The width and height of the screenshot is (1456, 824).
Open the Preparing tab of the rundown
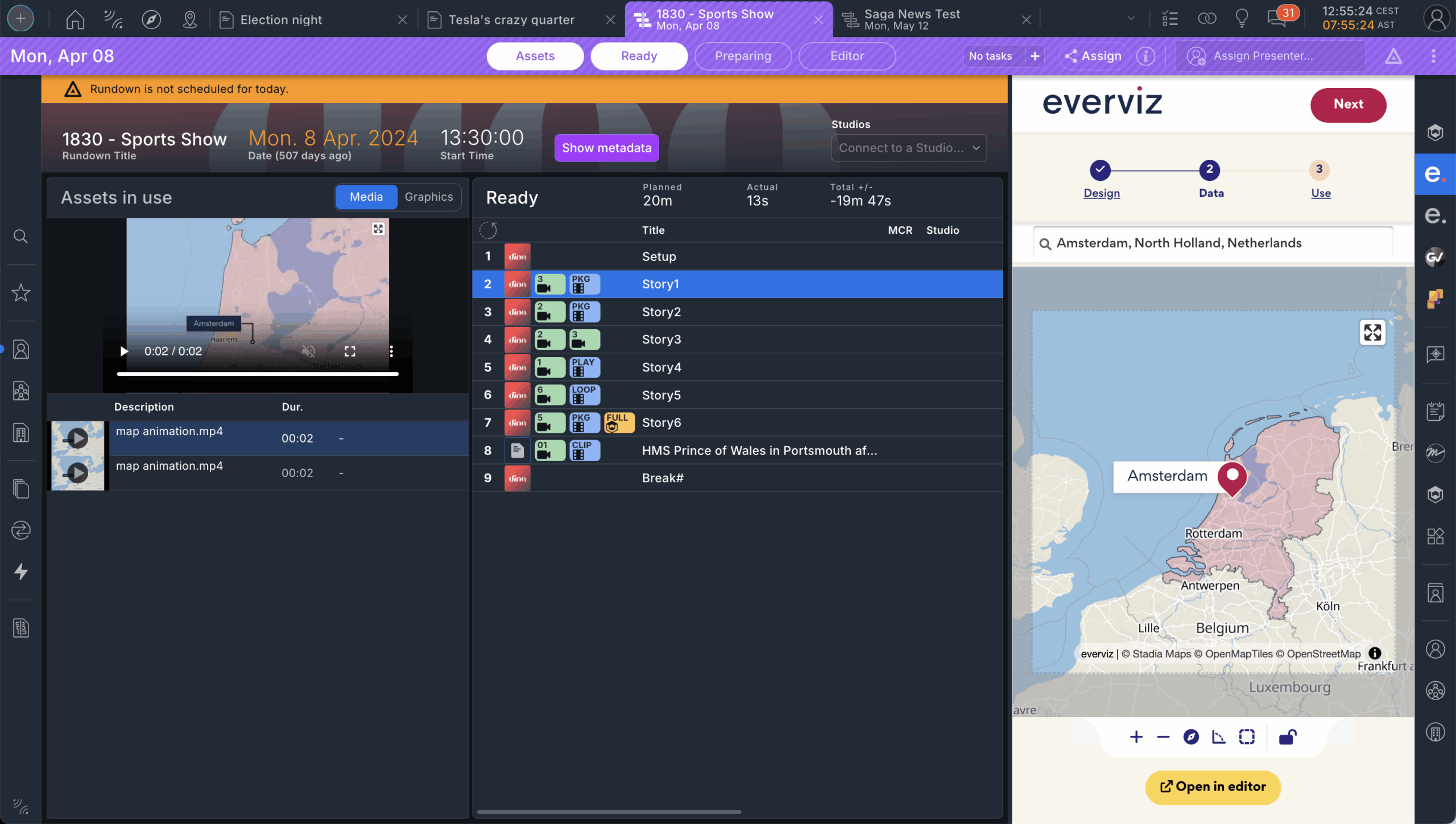743,56
